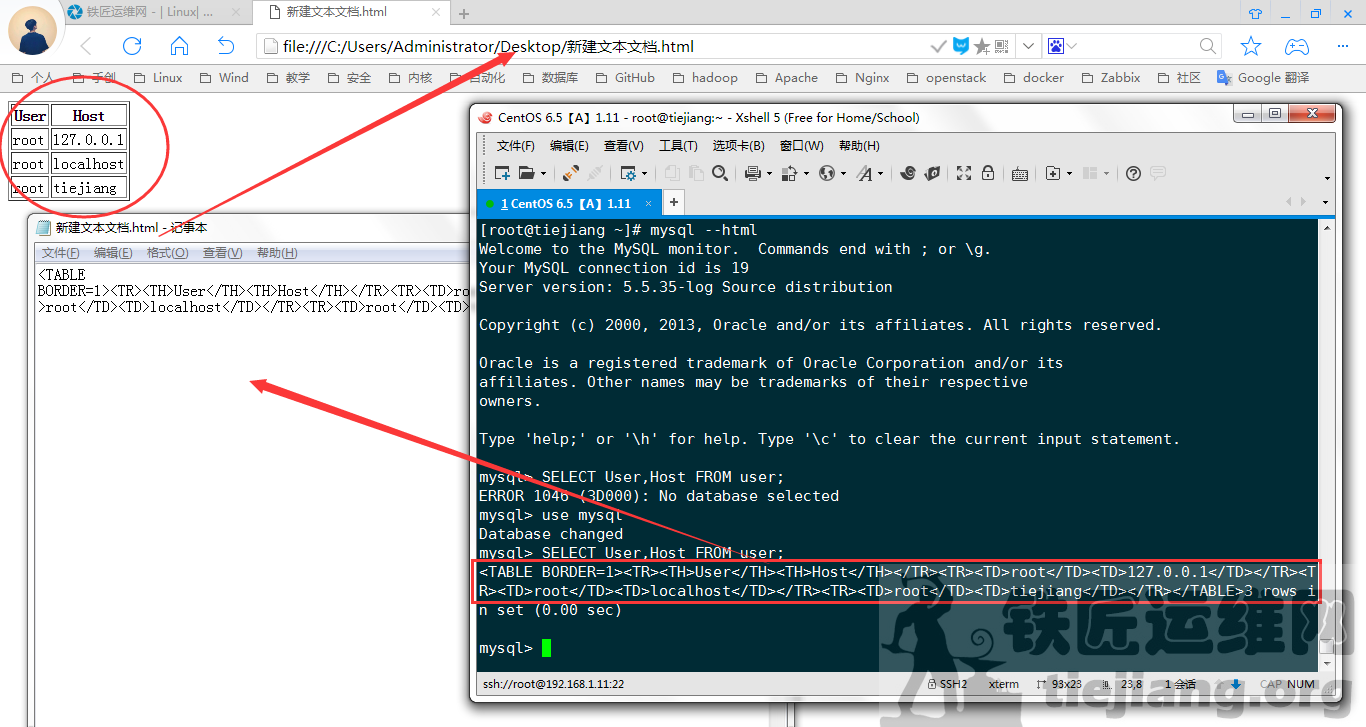Click the browser refresh icon

click(x=132, y=46)
